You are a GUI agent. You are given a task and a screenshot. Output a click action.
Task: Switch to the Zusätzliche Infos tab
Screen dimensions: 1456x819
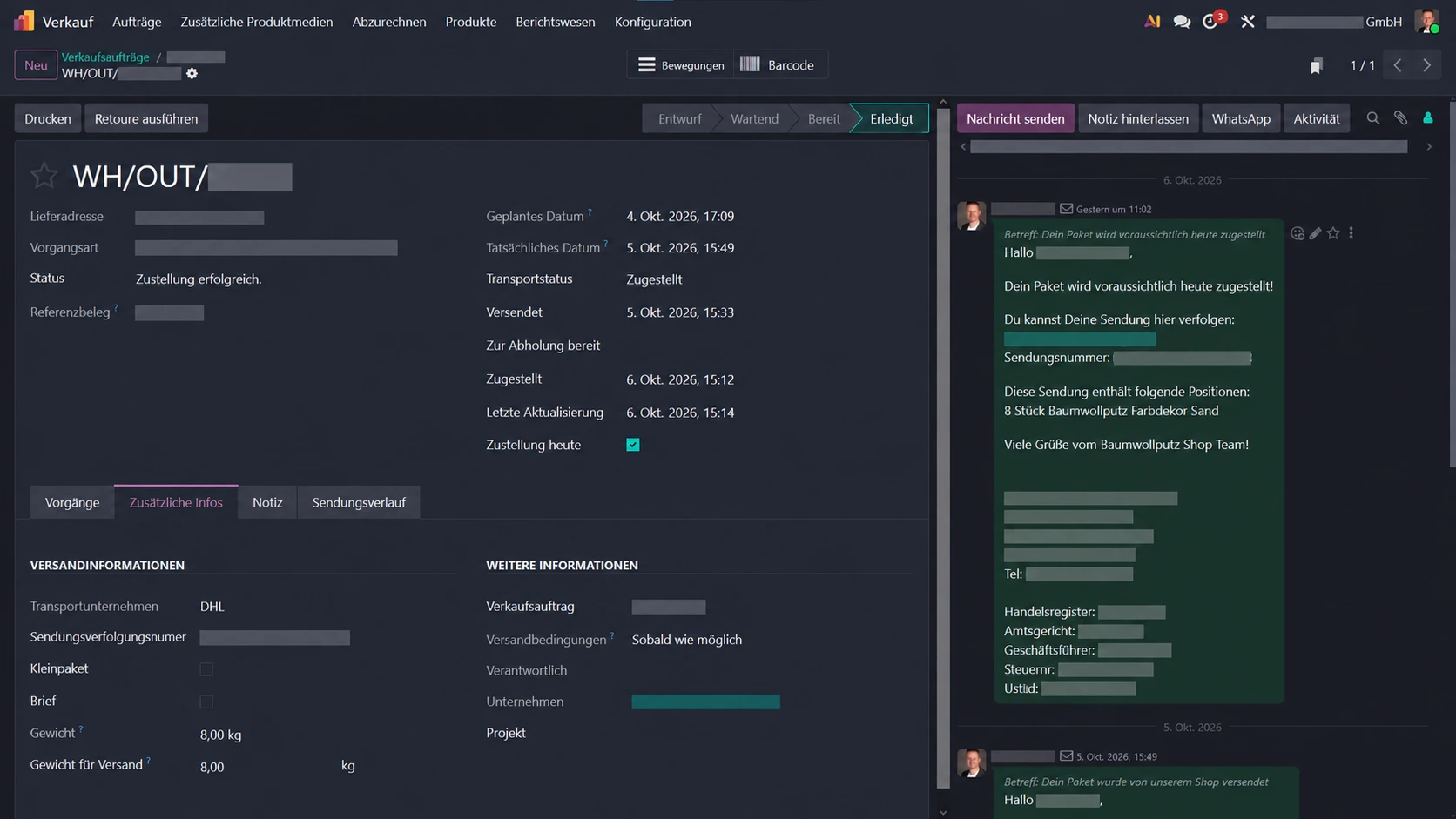(176, 502)
